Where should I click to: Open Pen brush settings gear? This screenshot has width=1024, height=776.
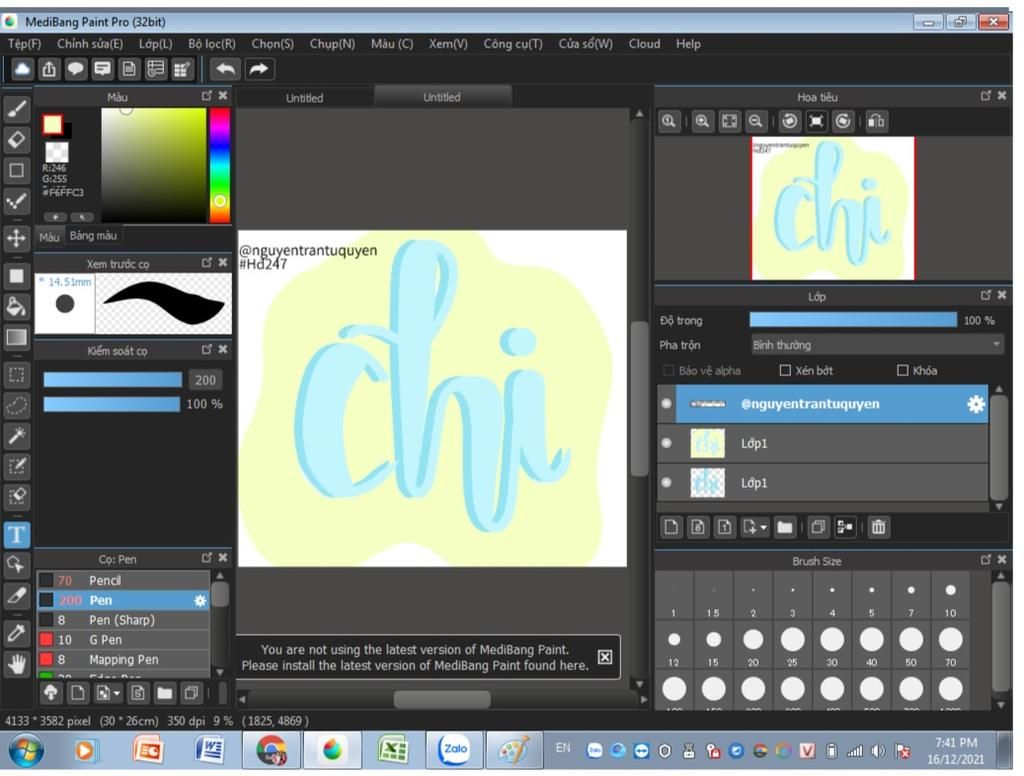200,600
